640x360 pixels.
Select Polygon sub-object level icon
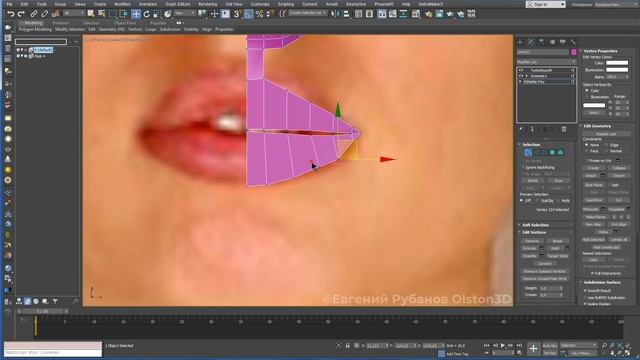point(552,153)
